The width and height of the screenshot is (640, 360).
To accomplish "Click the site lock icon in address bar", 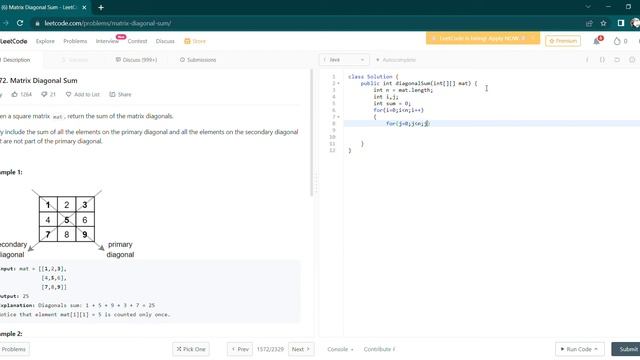I will pos(38,24).
